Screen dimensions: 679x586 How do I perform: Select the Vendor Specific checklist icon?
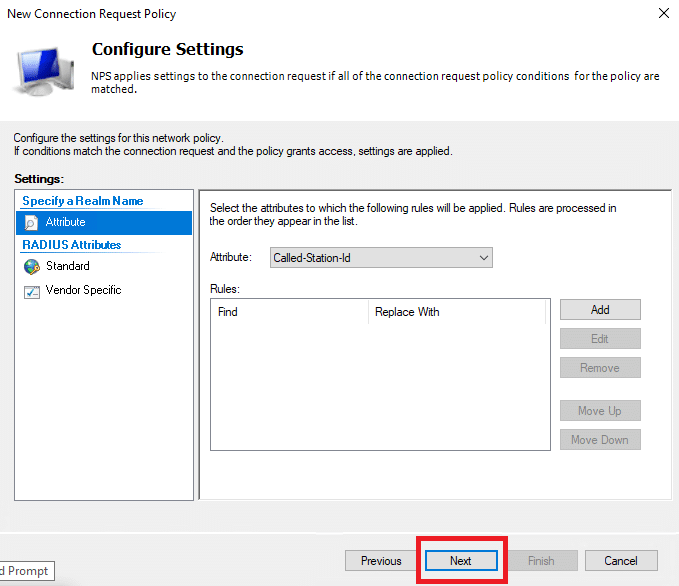point(31,291)
